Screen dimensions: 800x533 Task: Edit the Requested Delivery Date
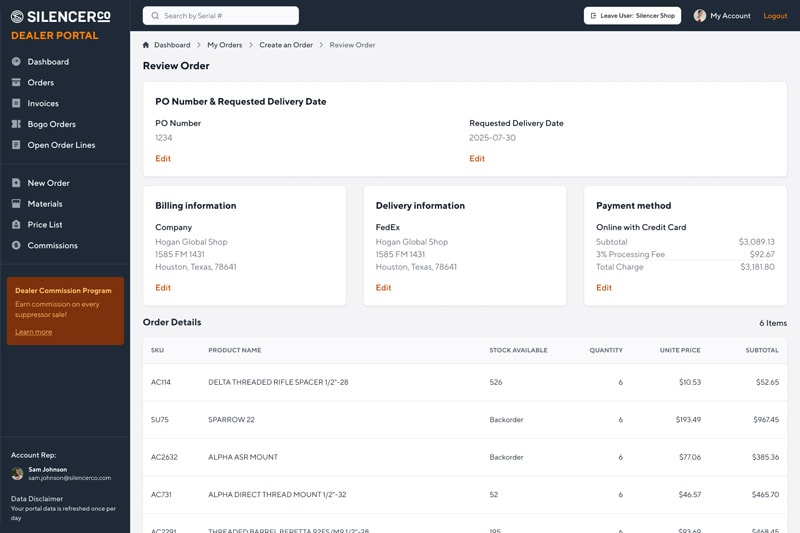click(477, 159)
